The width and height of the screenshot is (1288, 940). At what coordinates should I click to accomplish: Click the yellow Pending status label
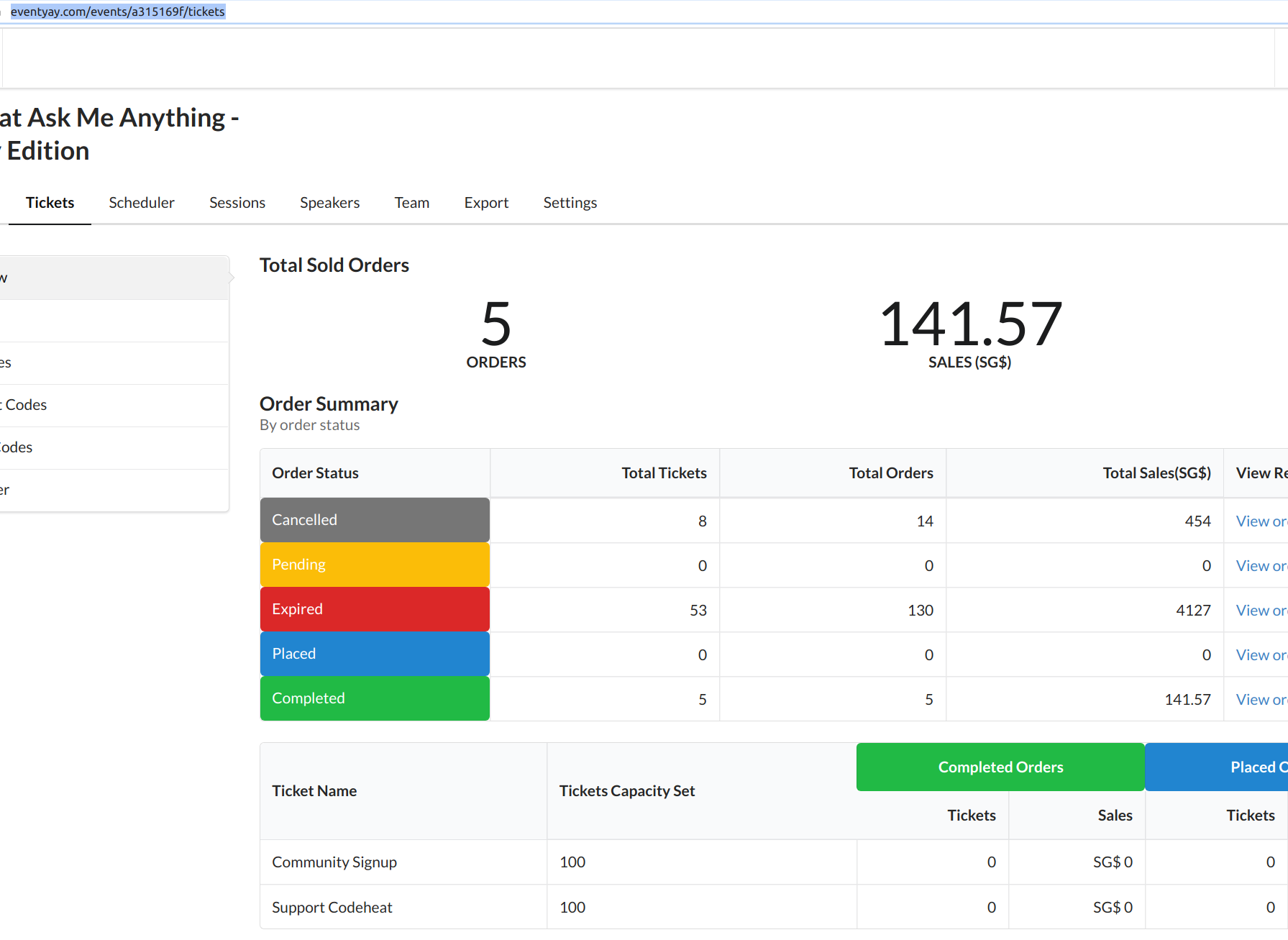pos(375,565)
